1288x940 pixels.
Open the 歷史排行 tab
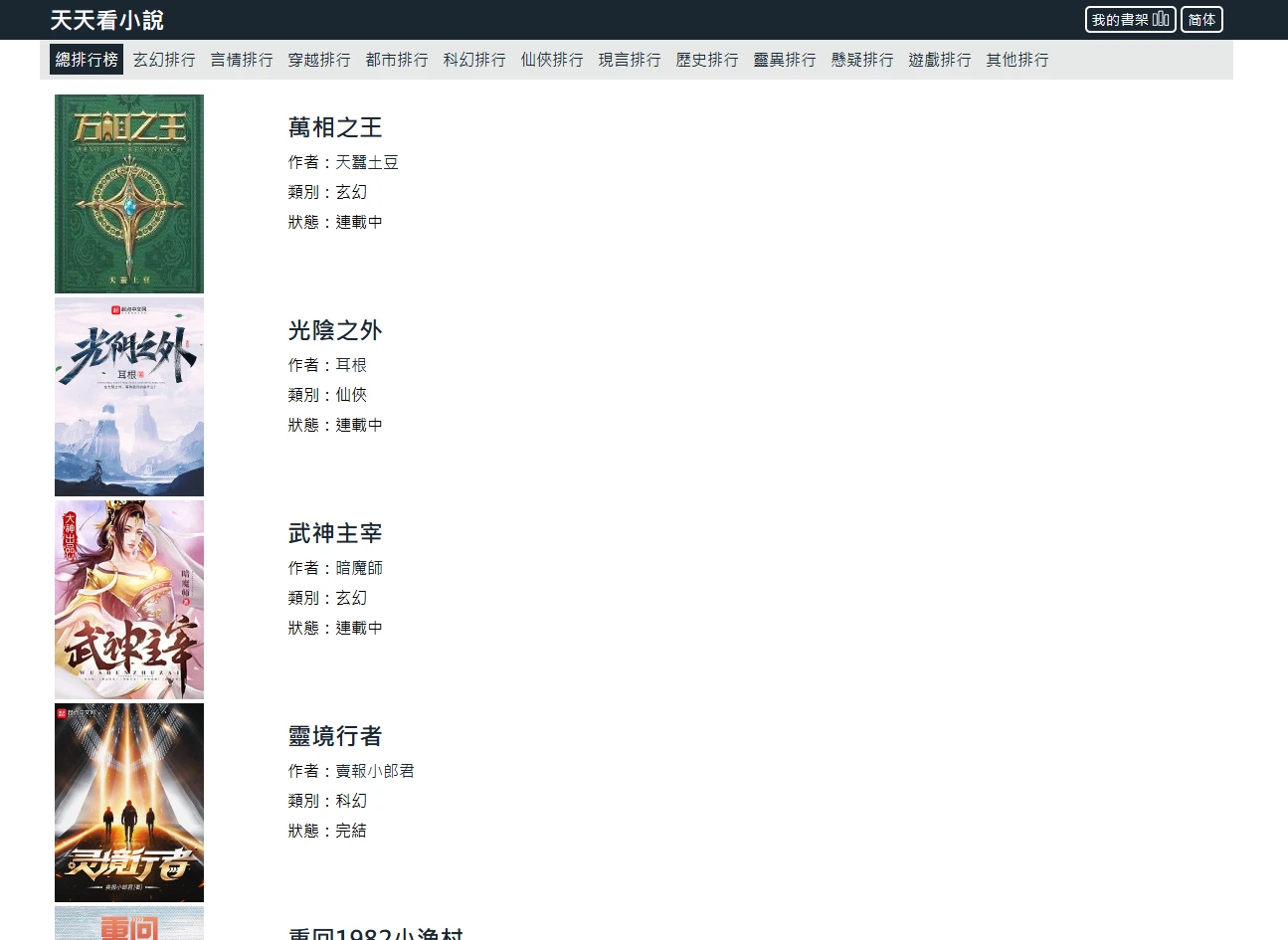[707, 60]
